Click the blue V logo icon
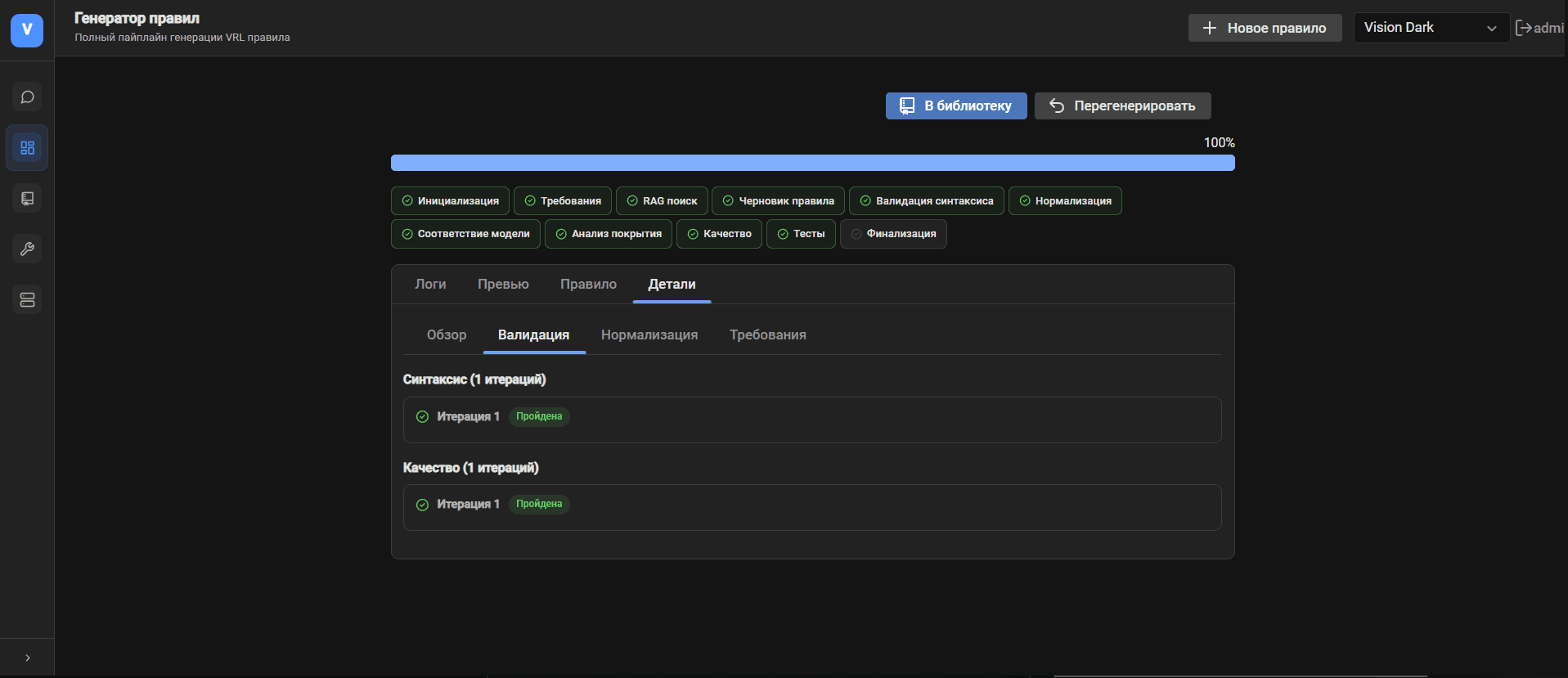The width and height of the screenshot is (1568, 678). point(27,30)
